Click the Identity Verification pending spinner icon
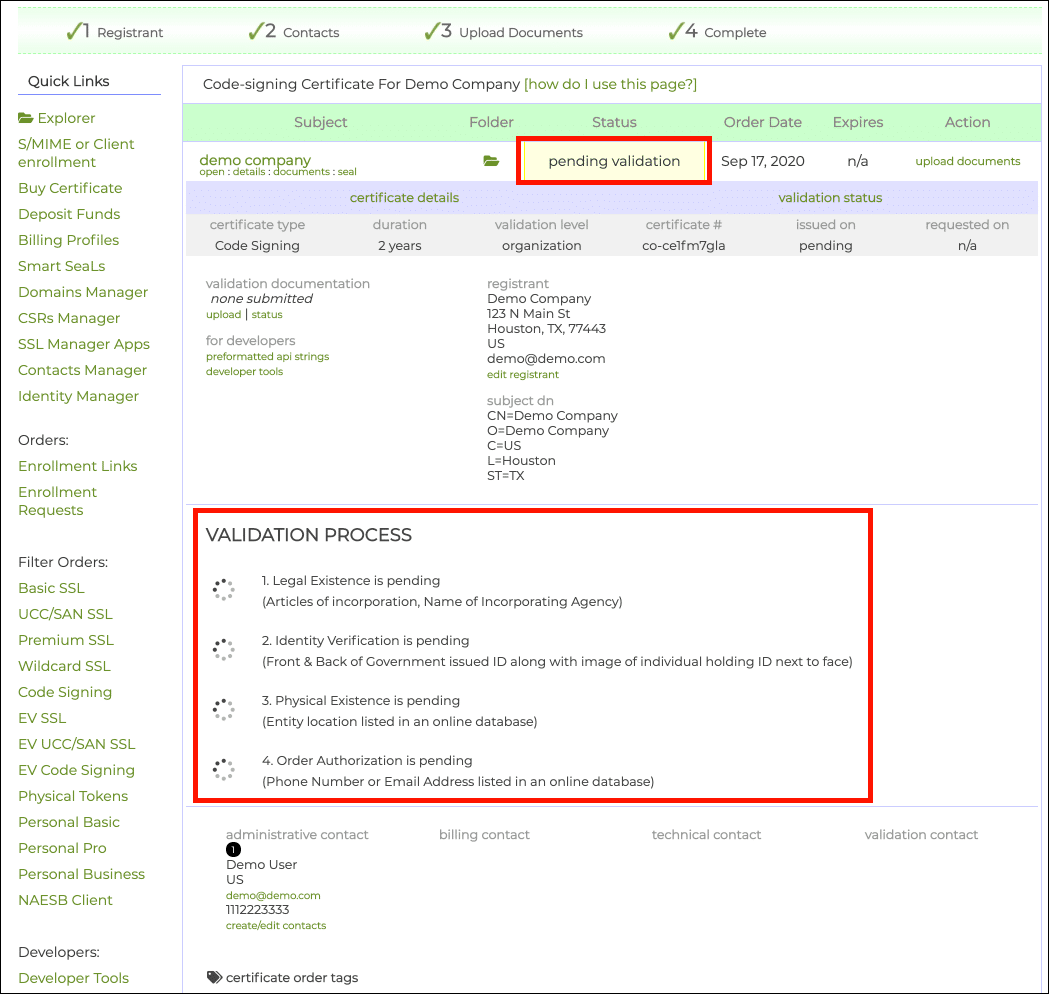 pos(224,650)
